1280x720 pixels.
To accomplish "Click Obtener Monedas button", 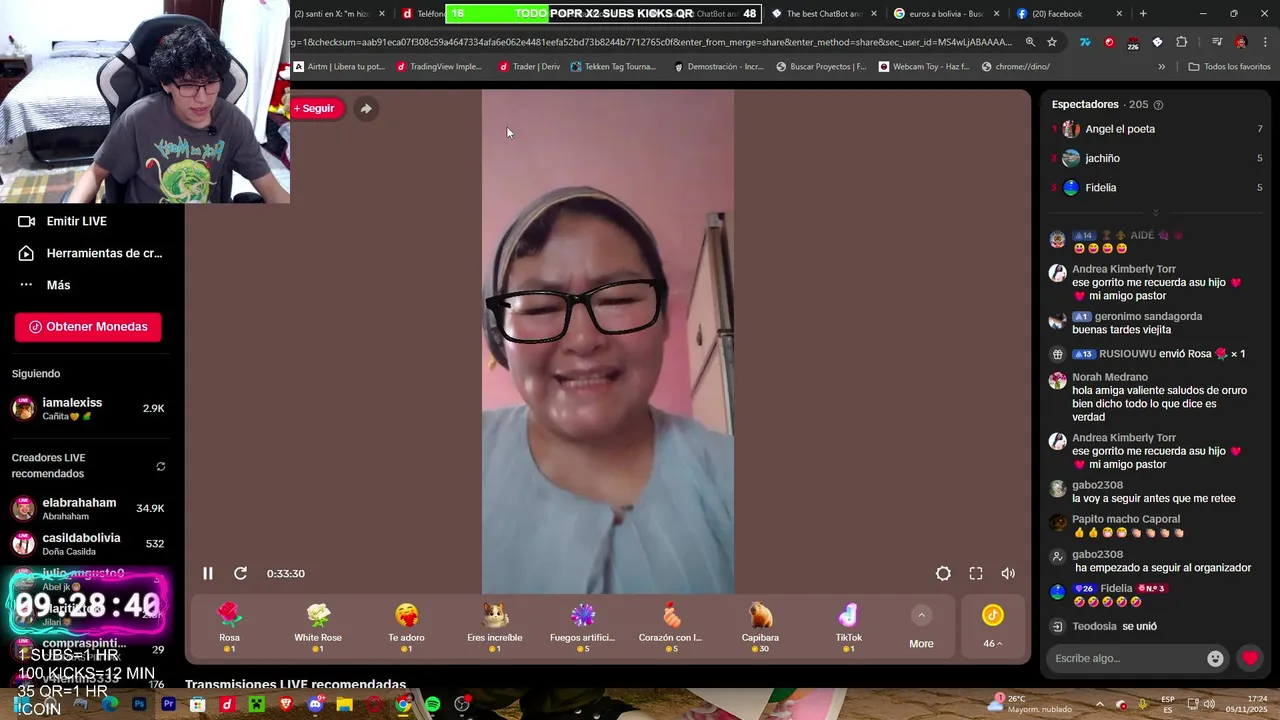I will pyautogui.click(x=88, y=327).
